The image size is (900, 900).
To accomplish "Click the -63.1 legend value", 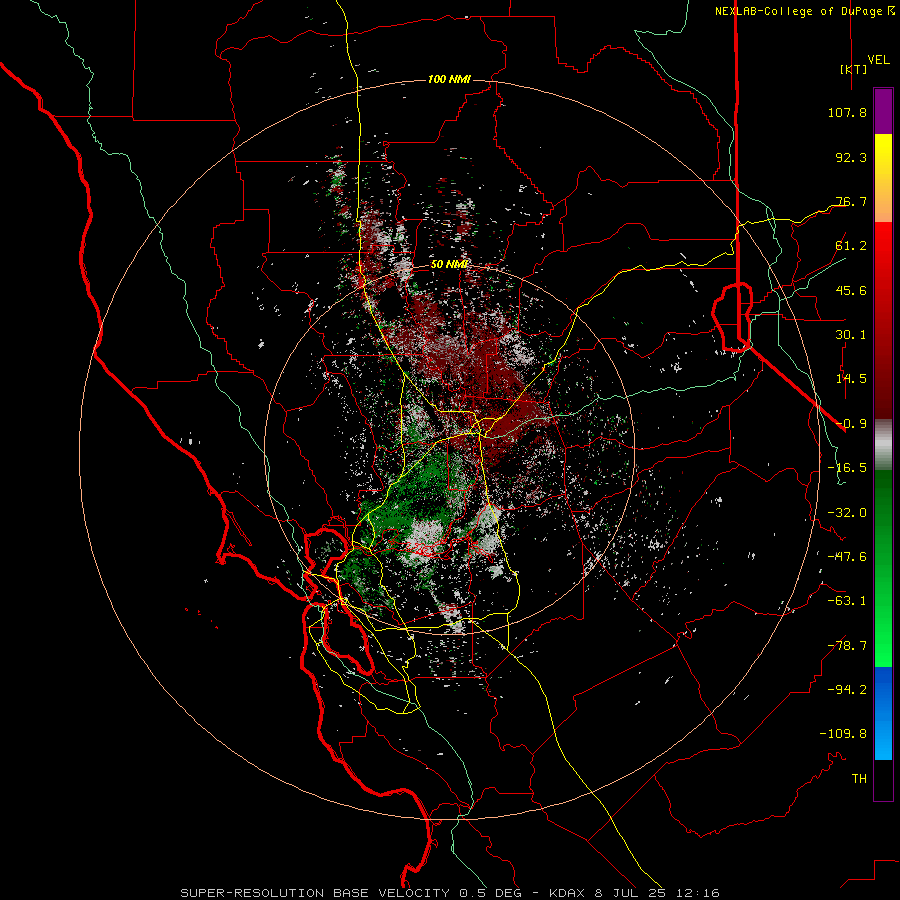I will click(x=847, y=601).
